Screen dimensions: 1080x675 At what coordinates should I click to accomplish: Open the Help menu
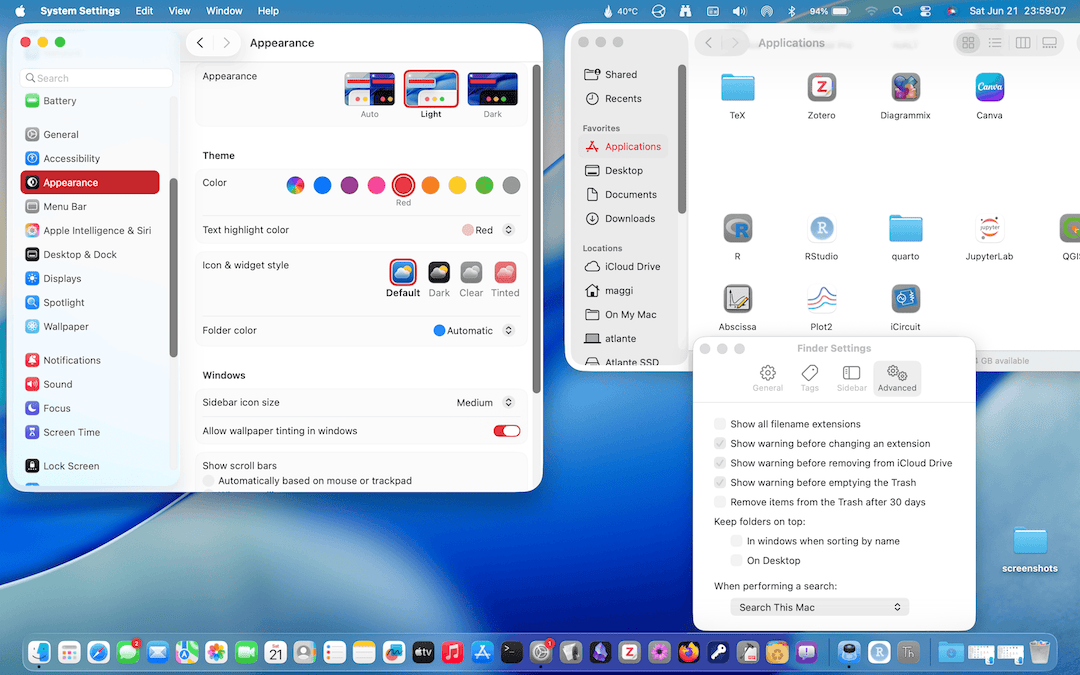(x=268, y=11)
